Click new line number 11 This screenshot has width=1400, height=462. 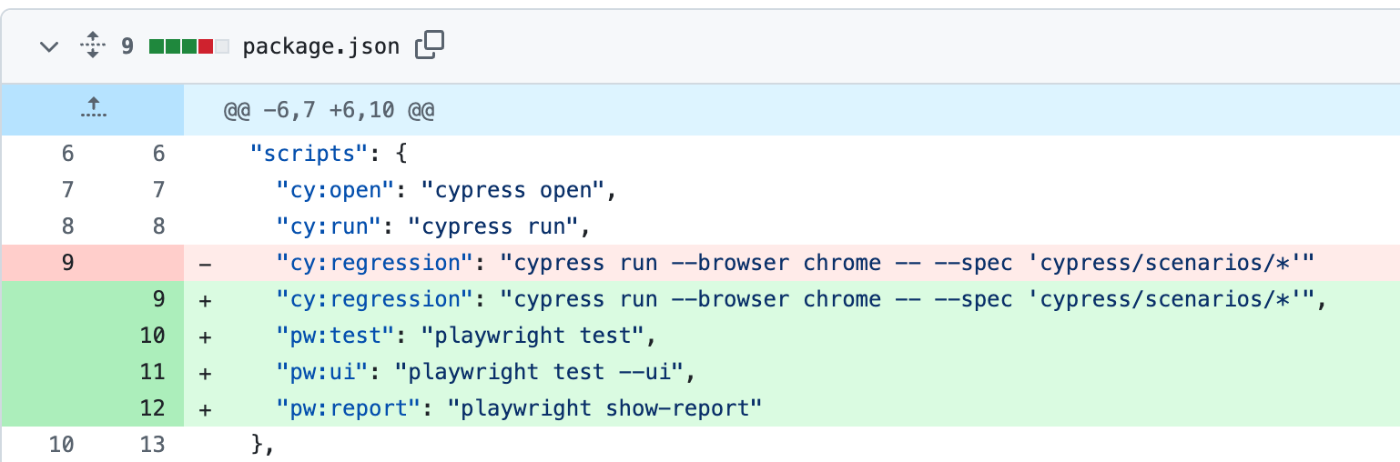[x=152, y=372]
